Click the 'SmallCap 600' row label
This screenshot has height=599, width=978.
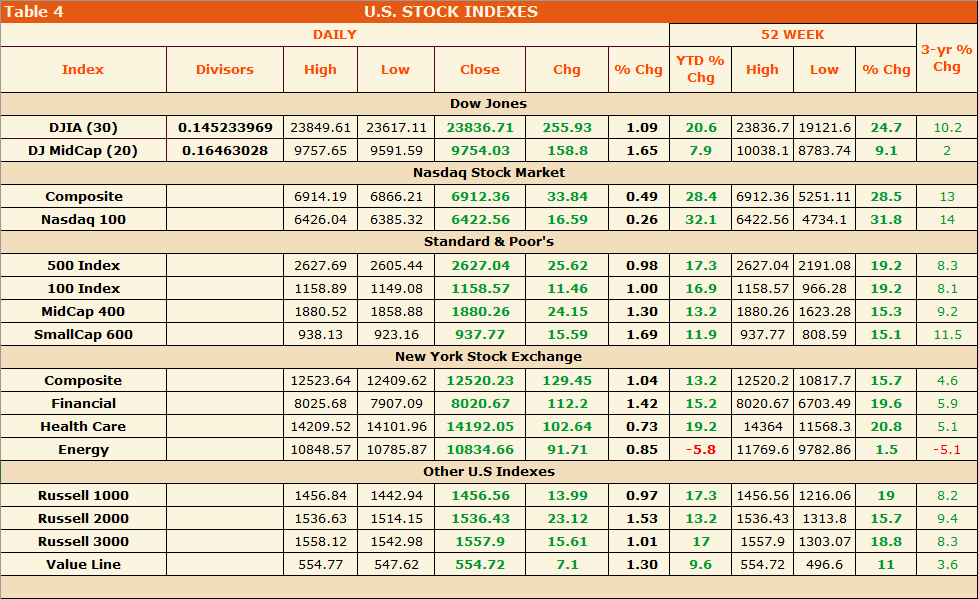point(84,334)
